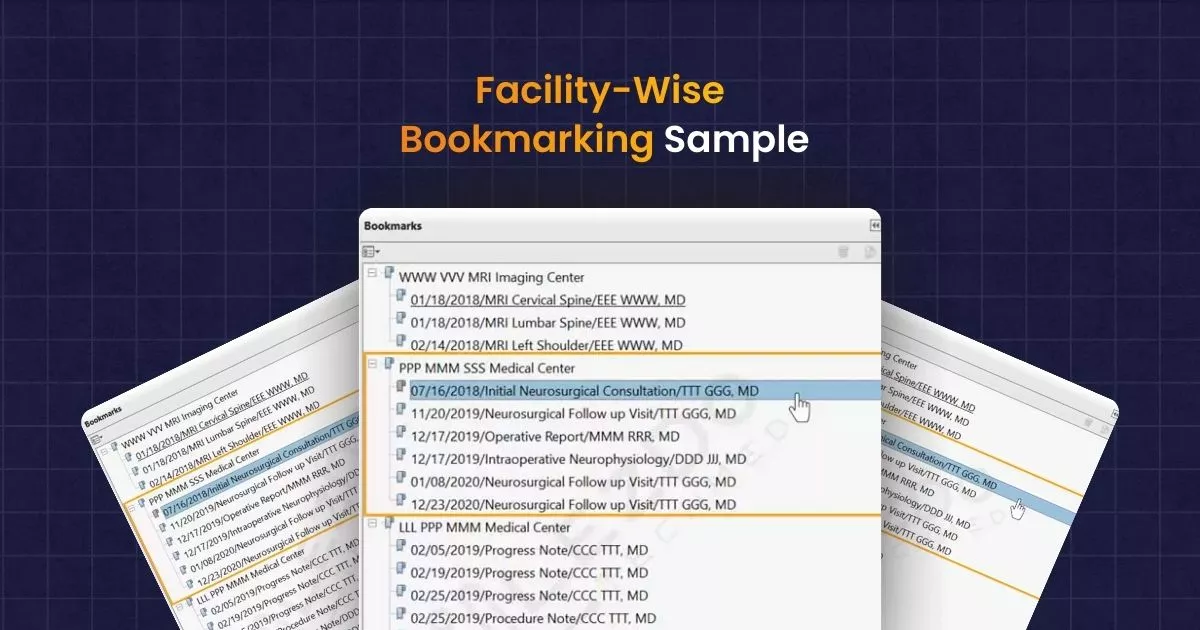Click the bookmark icon beside 12/17/2019 Operative Report
Image resolution: width=1200 pixels, height=630 pixels.
pyautogui.click(x=399, y=436)
